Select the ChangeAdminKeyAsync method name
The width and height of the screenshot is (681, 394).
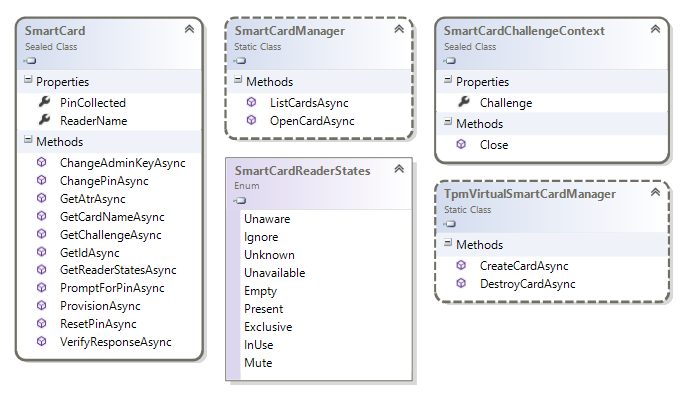tap(122, 163)
